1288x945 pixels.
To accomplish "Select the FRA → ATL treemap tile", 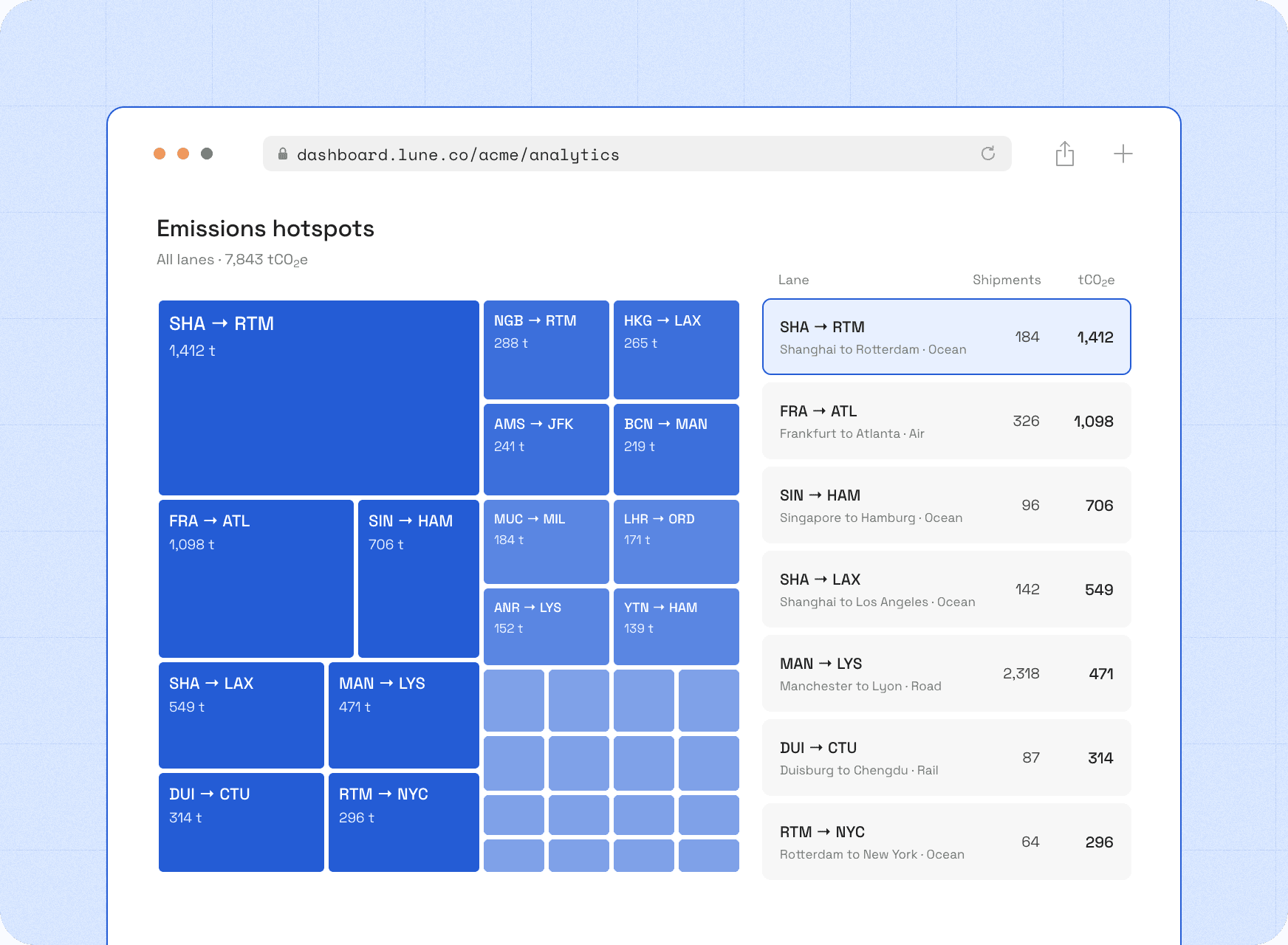I will click(x=256, y=578).
